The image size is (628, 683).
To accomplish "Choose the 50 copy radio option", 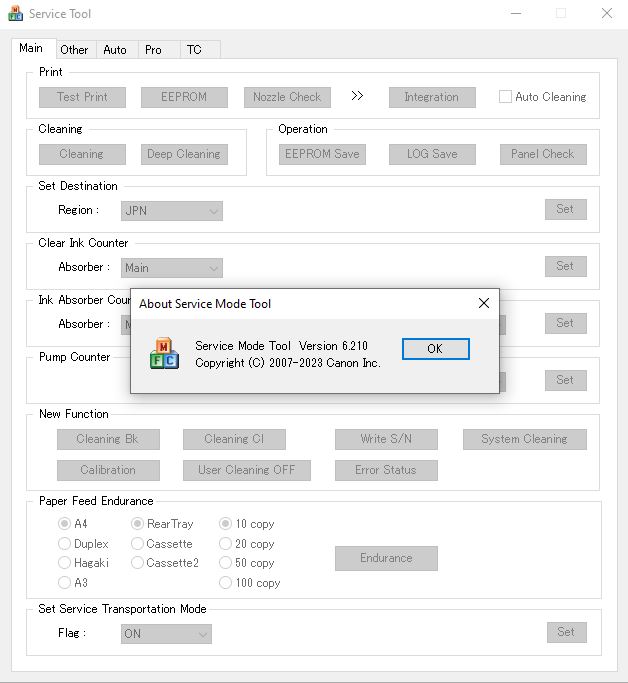I will tap(225, 563).
